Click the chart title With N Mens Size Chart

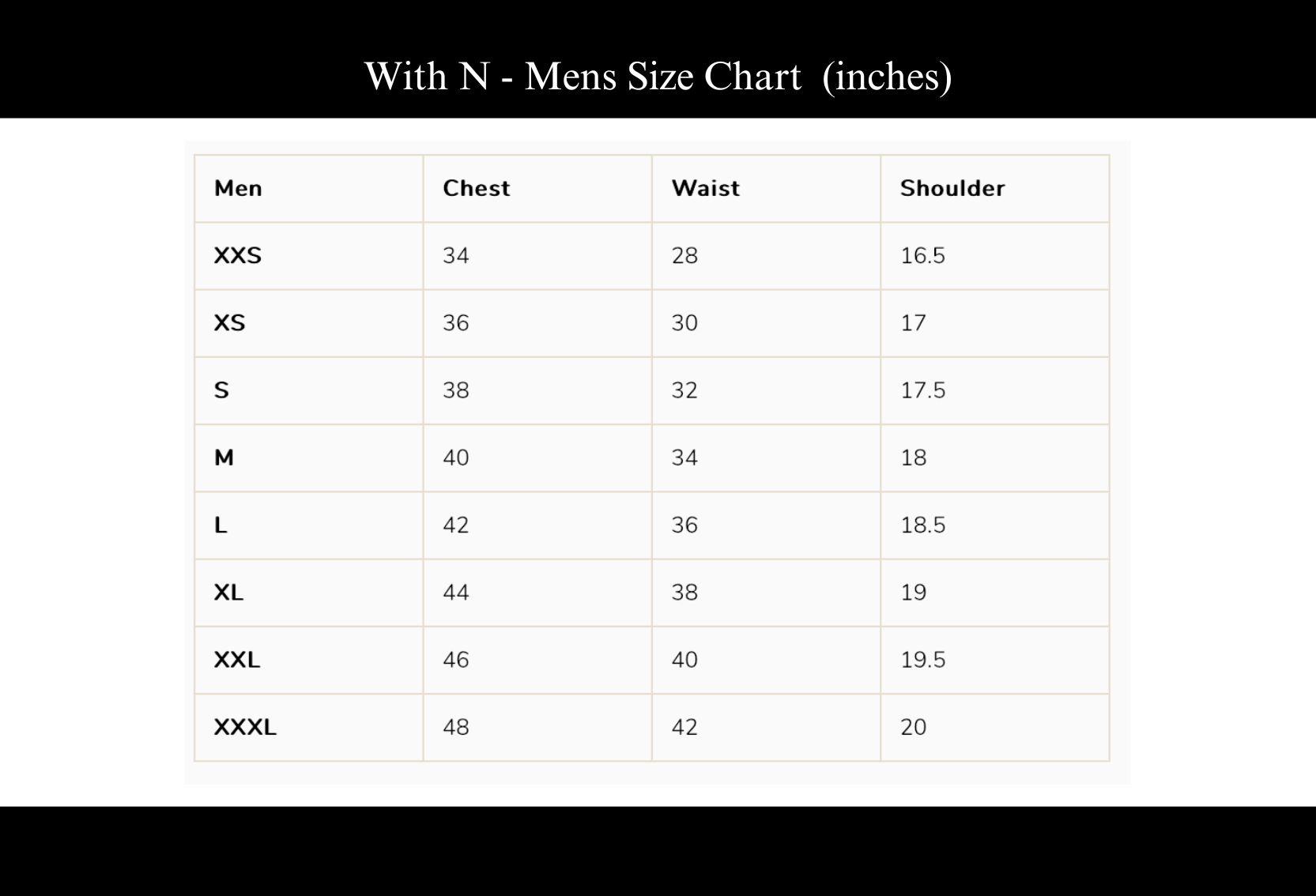pyautogui.click(x=658, y=77)
